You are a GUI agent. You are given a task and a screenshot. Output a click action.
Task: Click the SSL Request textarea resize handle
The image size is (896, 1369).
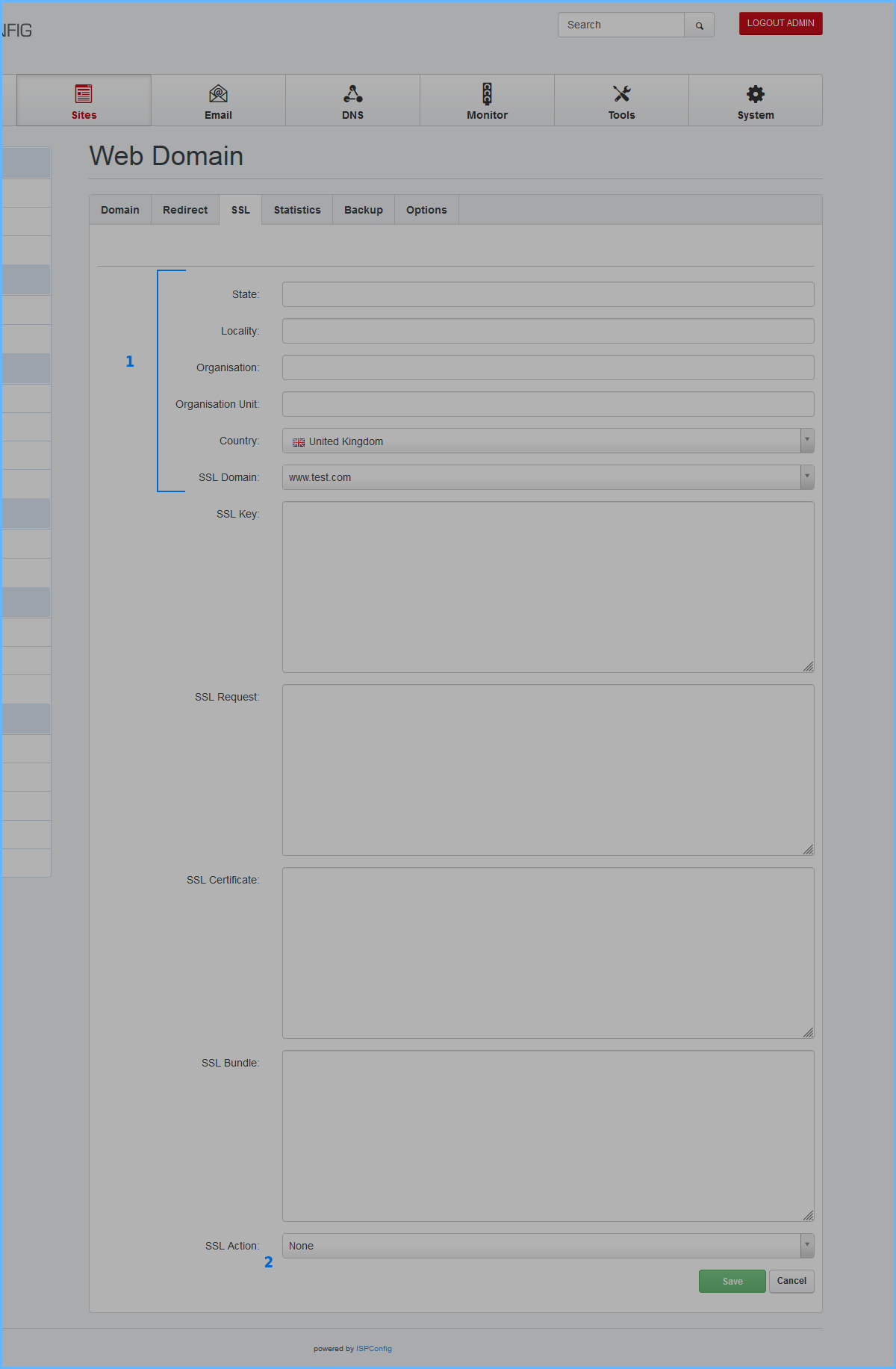pyautogui.click(x=809, y=850)
